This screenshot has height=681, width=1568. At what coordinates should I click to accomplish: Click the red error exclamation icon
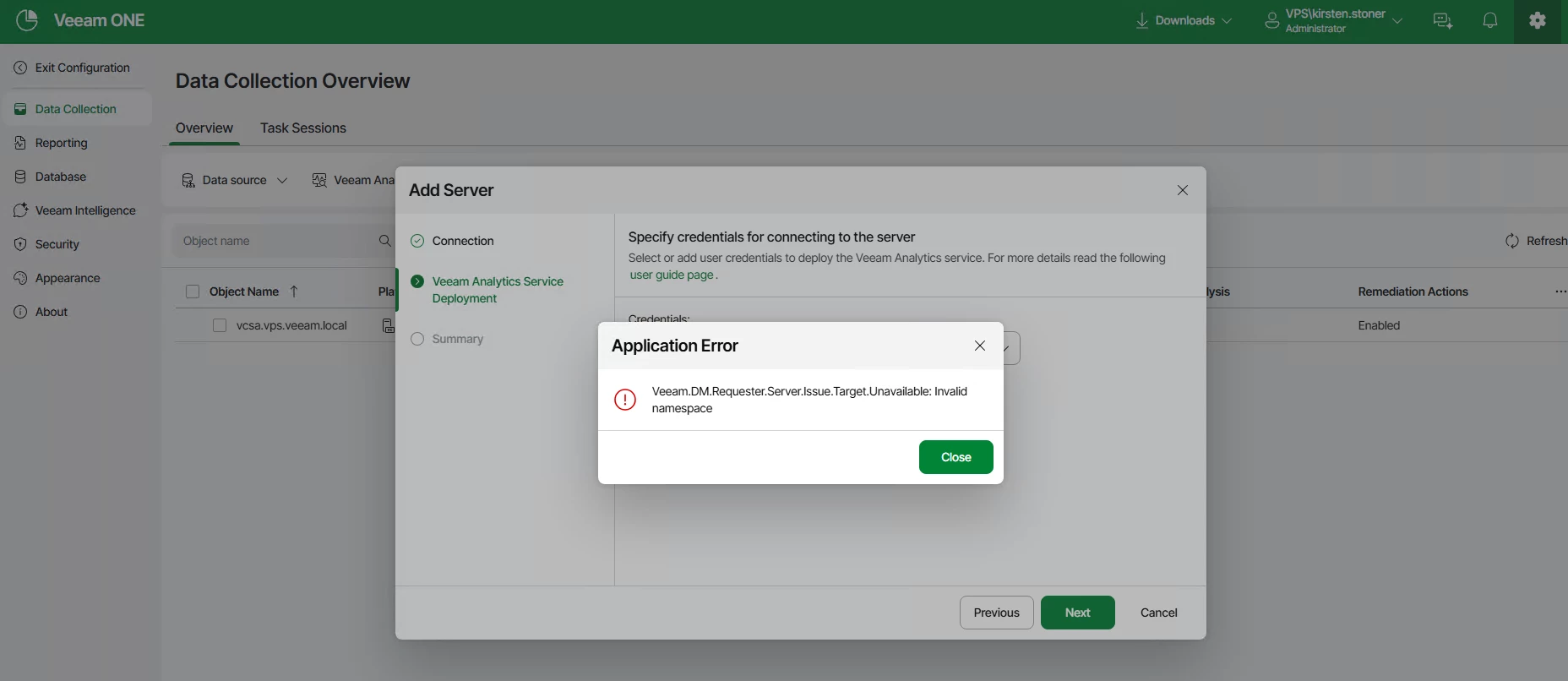(625, 400)
